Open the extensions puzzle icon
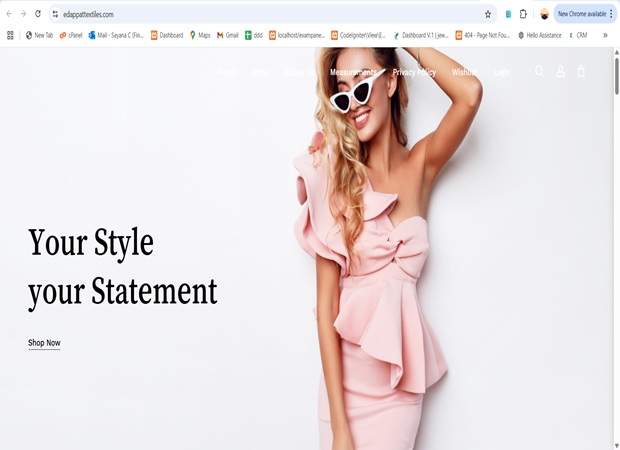 coord(523,14)
